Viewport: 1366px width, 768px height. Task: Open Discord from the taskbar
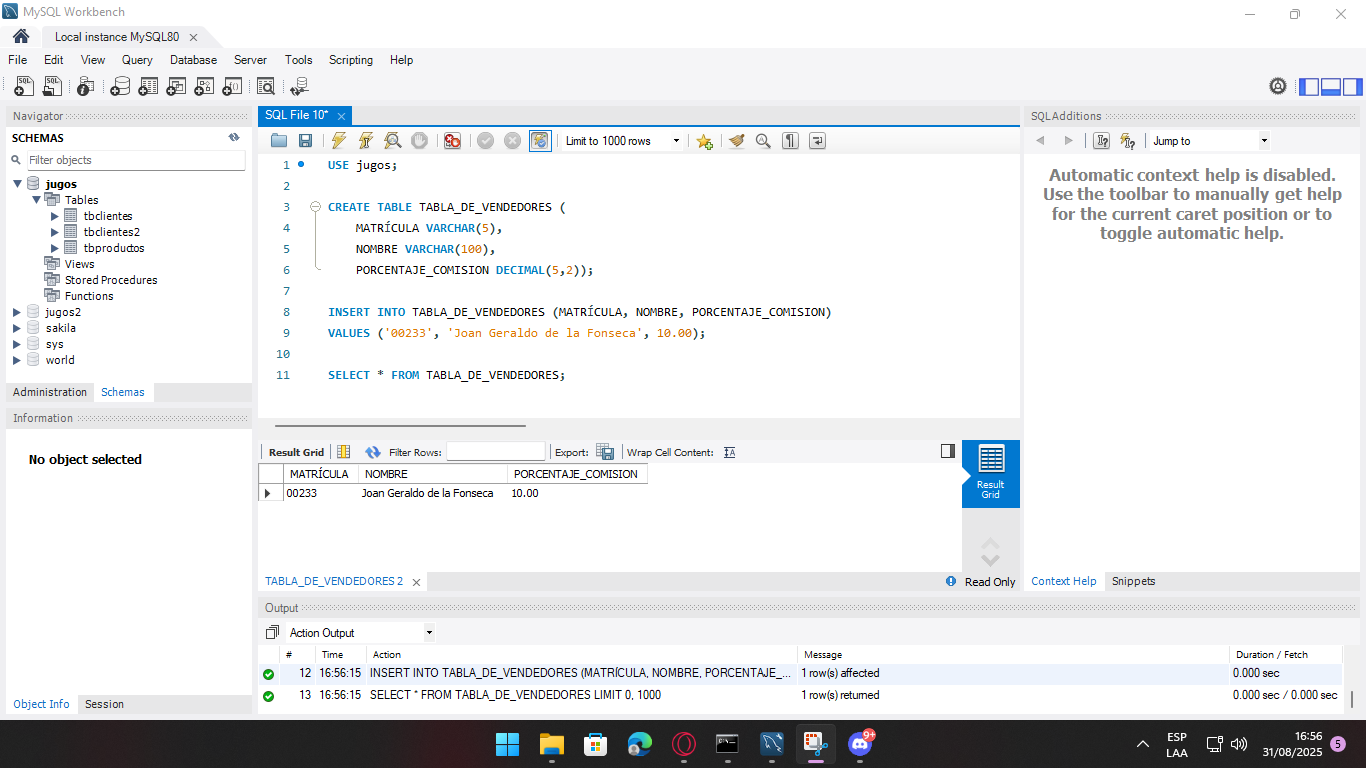tap(860, 743)
